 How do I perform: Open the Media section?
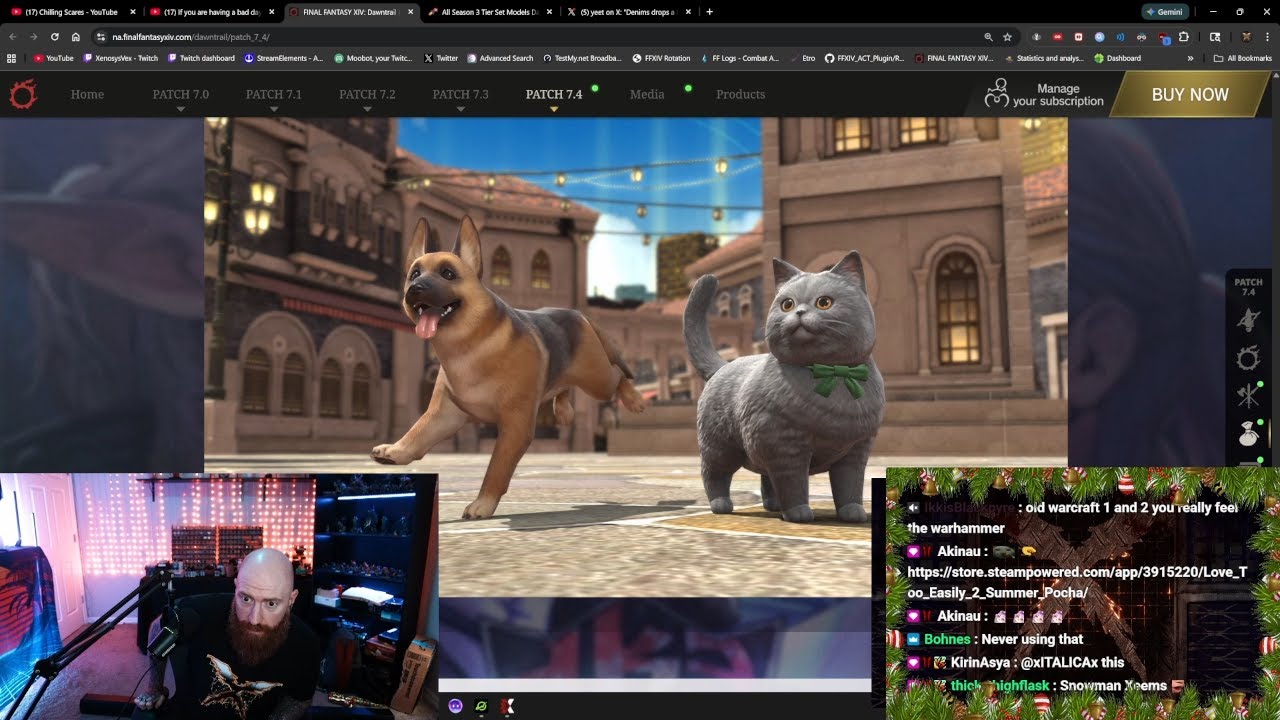tap(647, 94)
